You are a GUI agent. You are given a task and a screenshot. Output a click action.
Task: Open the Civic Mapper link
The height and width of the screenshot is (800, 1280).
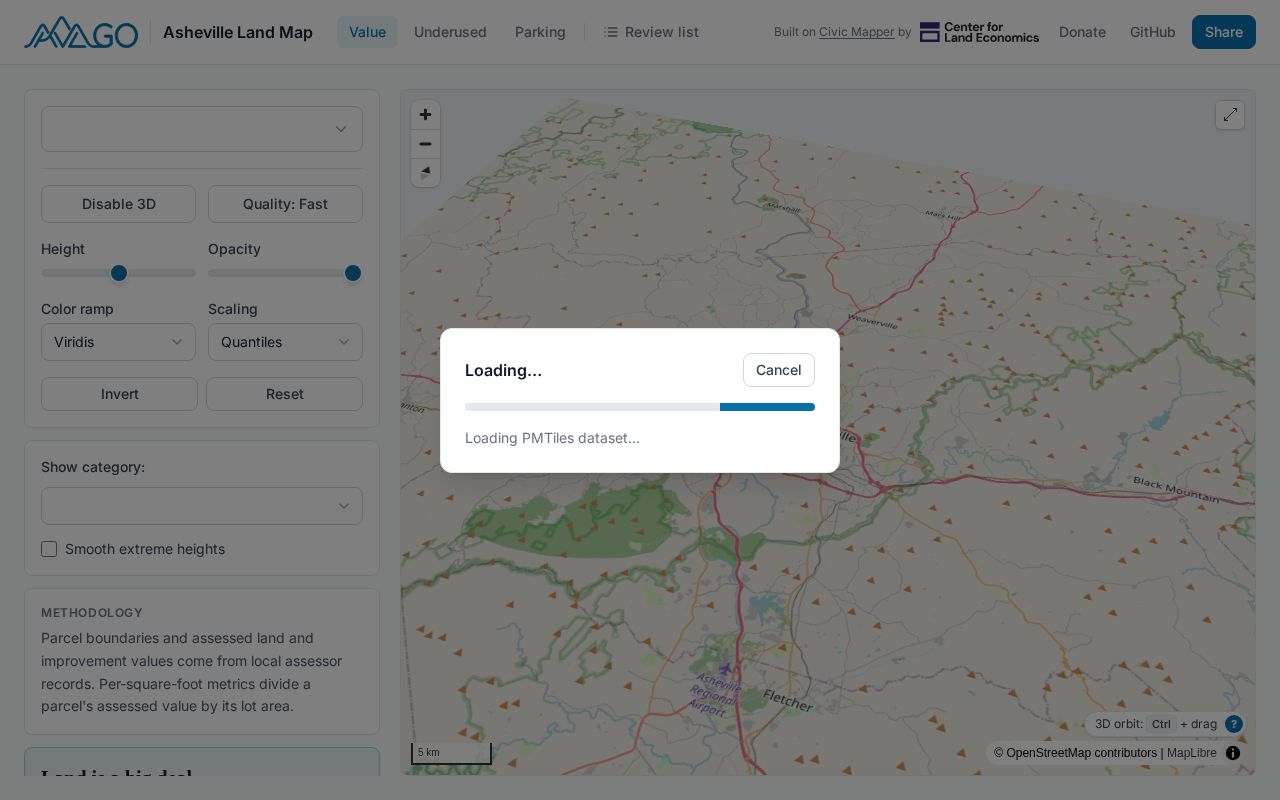(857, 32)
